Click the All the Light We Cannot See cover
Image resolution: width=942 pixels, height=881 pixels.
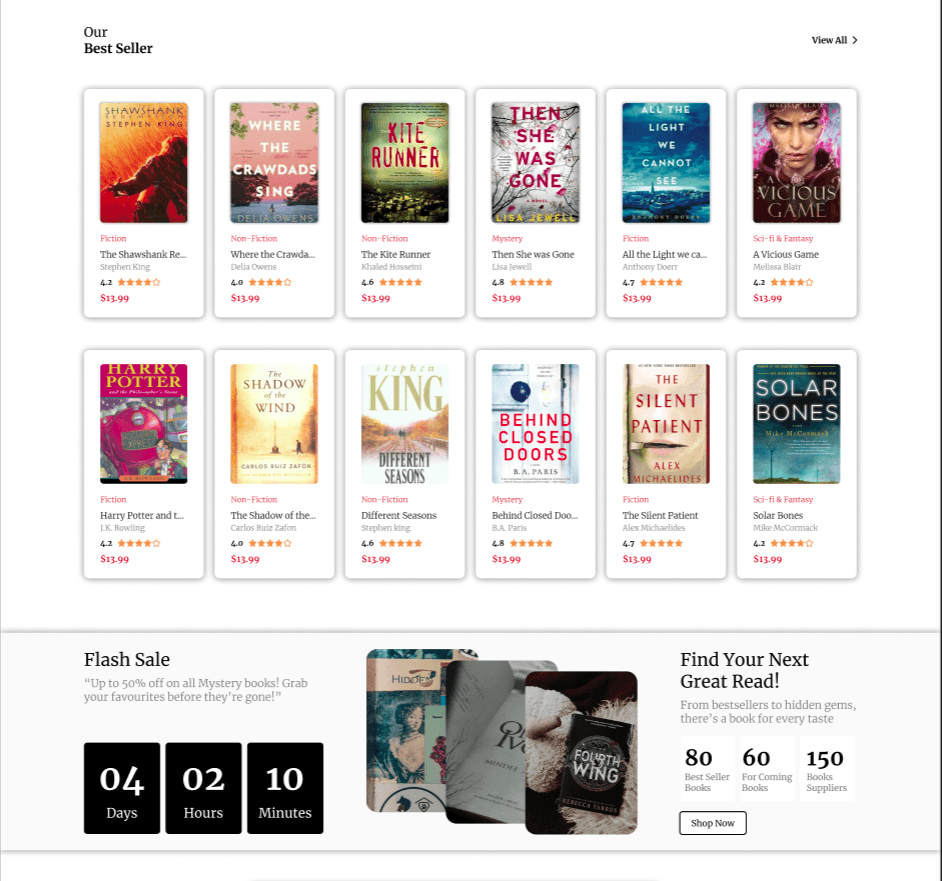[666, 163]
